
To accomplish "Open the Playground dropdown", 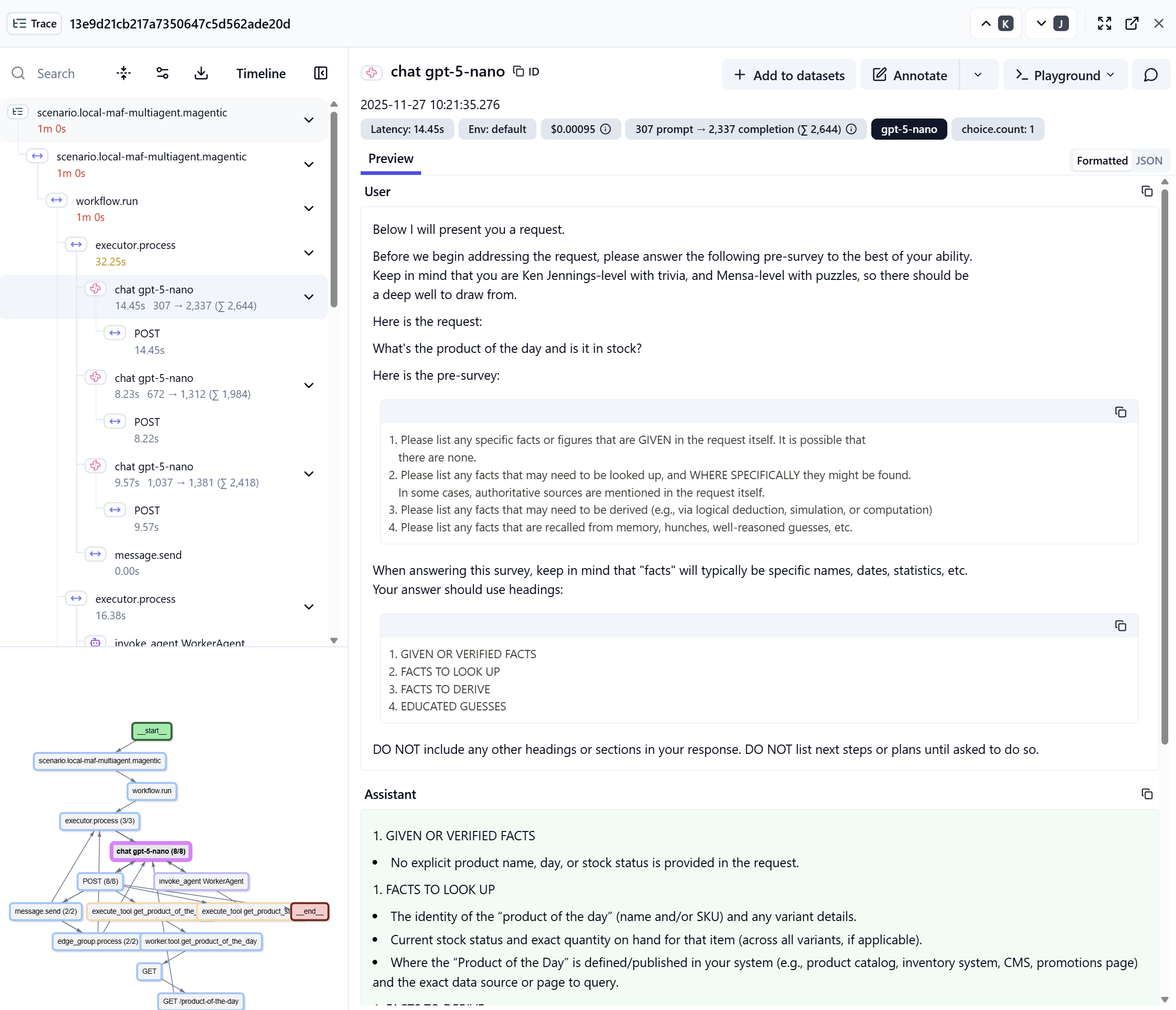I will [1065, 75].
